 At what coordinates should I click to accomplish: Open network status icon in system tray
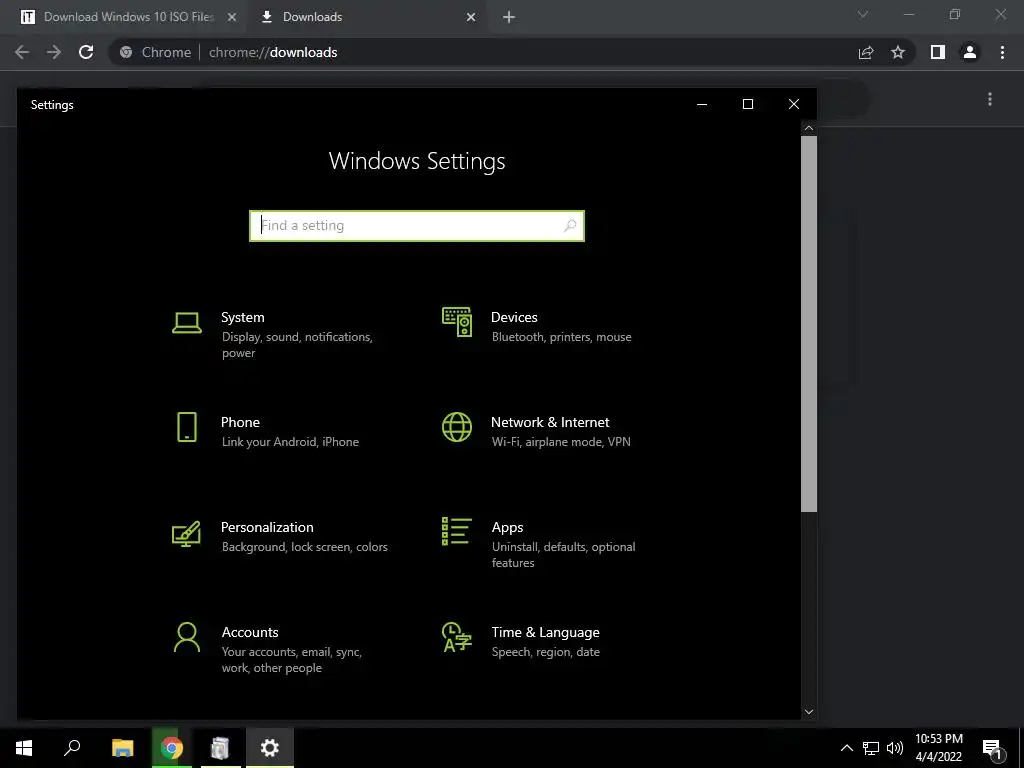tap(871, 748)
